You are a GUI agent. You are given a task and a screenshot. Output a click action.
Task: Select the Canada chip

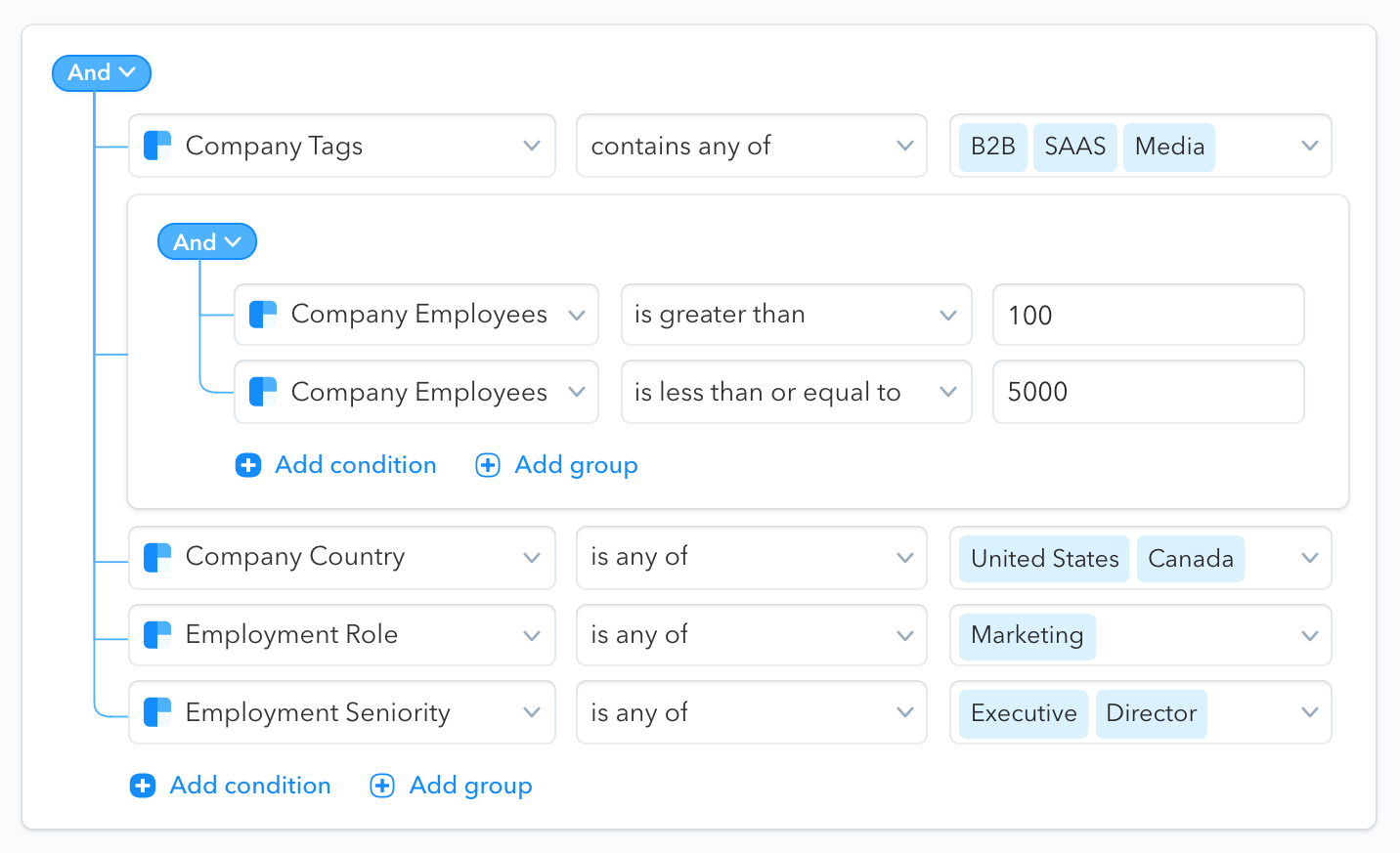[1191, 559]
